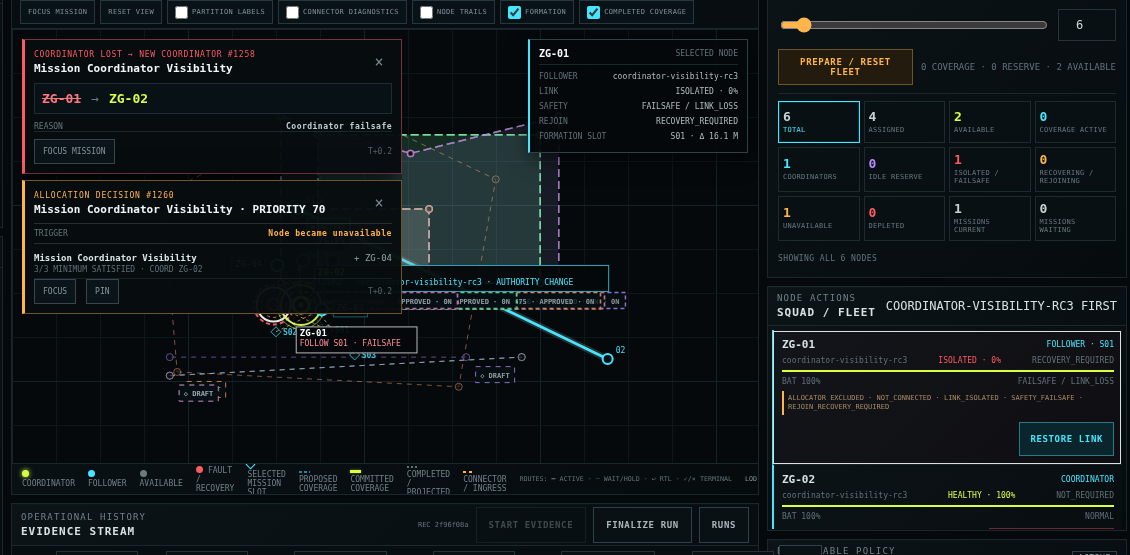Image resolution: width=1130 pixels, height=555 pixels.
Task: Click the cyan Follower legend dot
Action: pos(92,474)
